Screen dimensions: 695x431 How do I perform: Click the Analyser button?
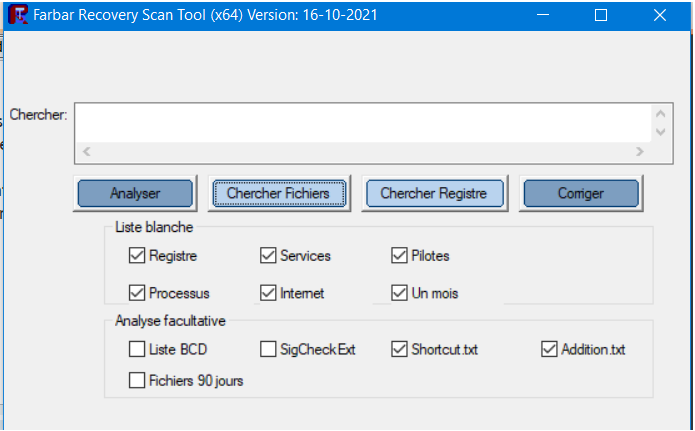coord(135,193)
